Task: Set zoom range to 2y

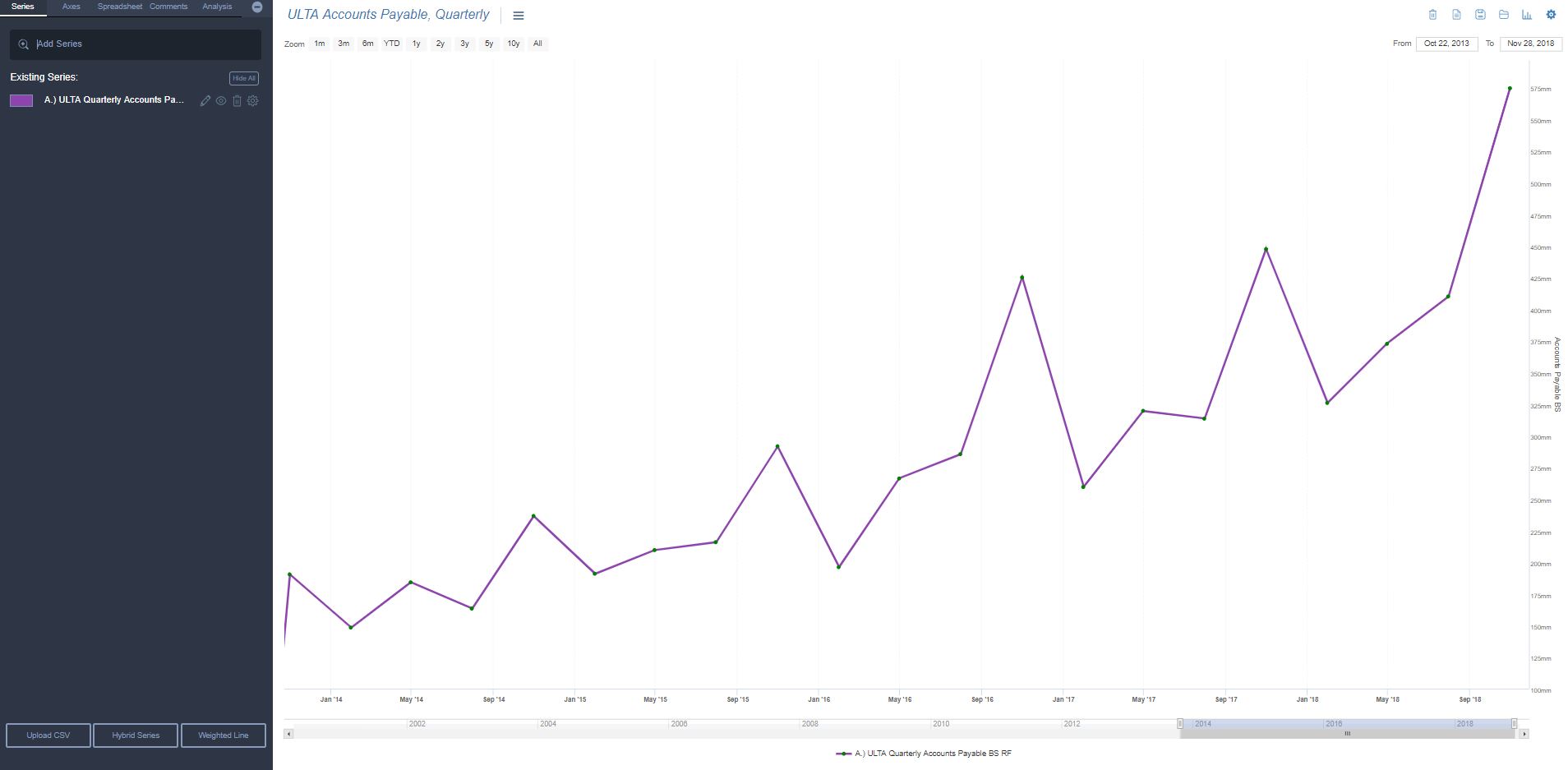Action: [x=440, y=44]
